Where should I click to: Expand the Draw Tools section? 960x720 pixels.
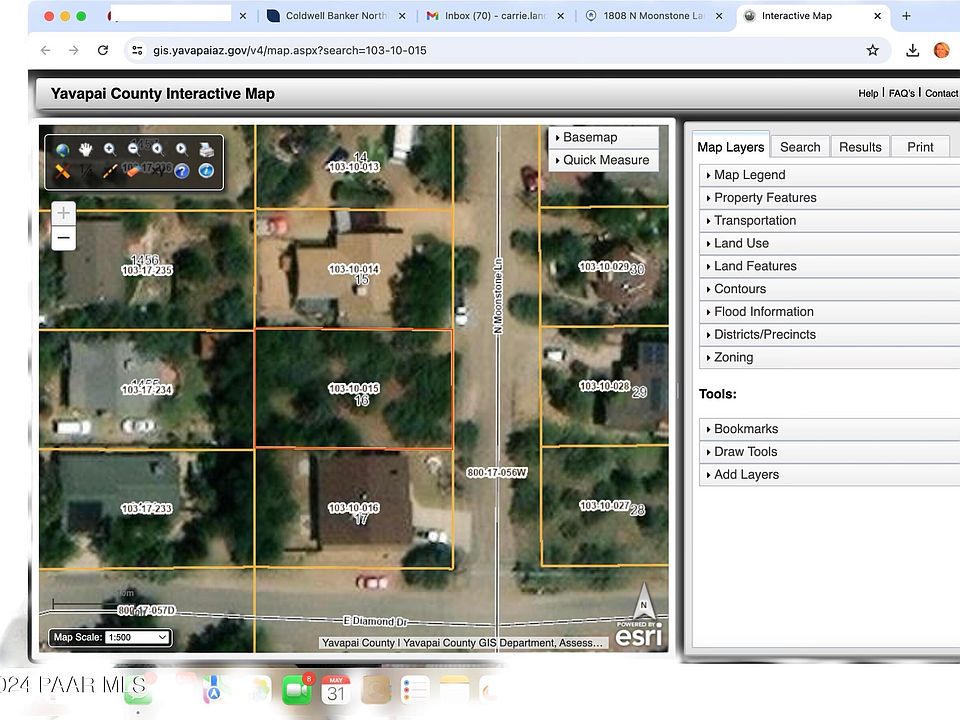pyautogui.click(x=829, y=451)
